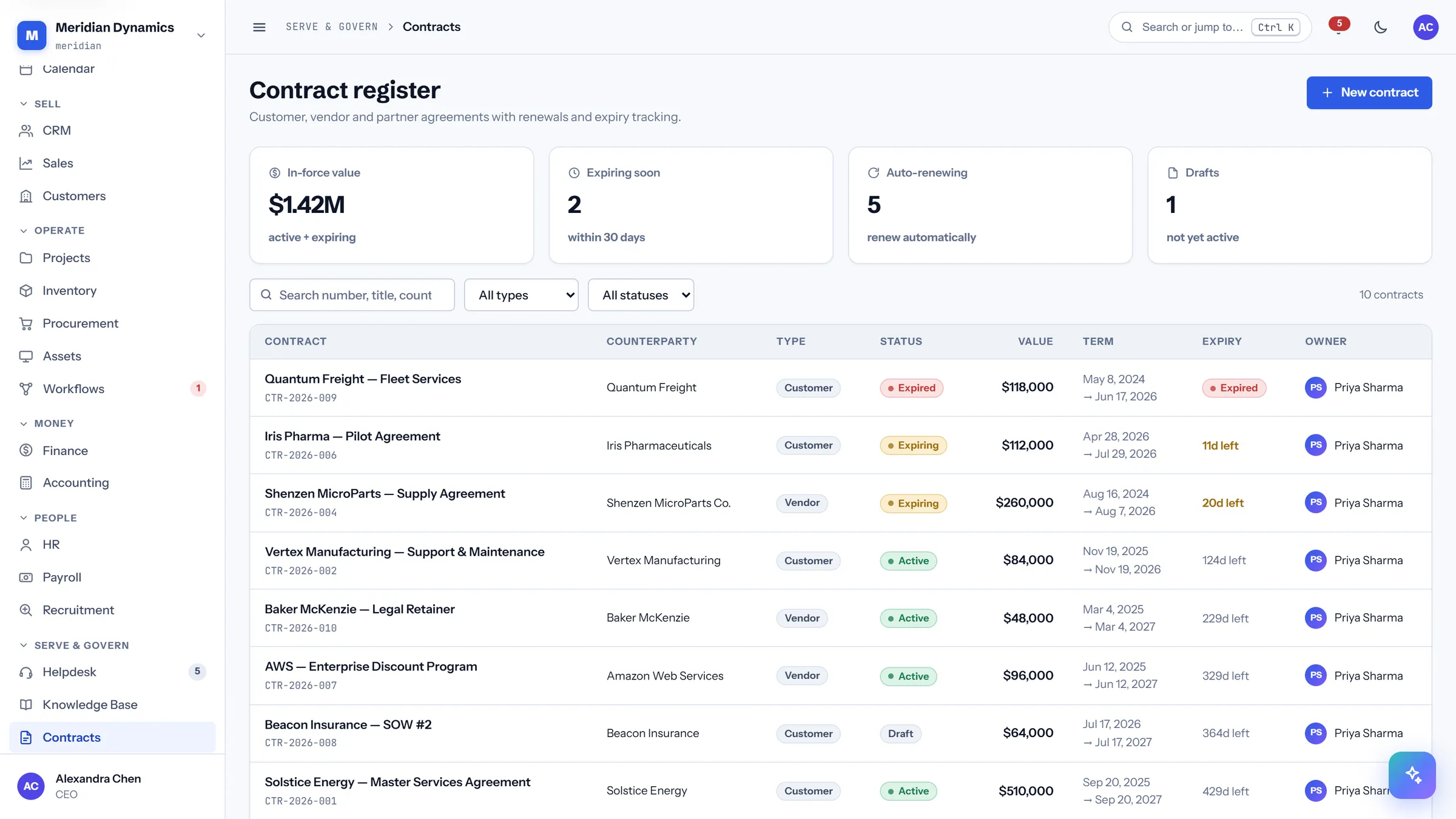Click the Meridian Dynamics M logo
The height and width of the screenshot is (819, 1456).
click(x=32, y=35)
